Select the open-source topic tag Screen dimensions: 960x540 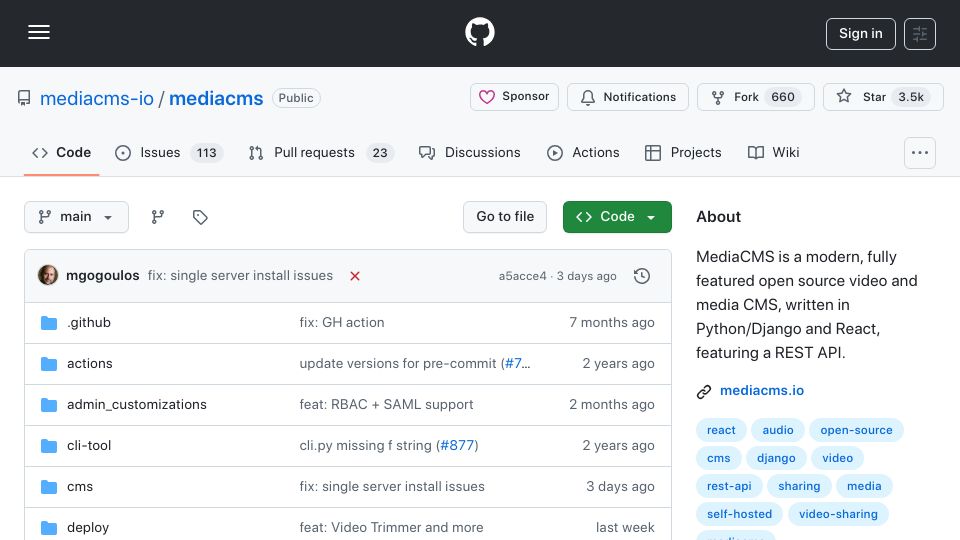[x=856, y=430]
